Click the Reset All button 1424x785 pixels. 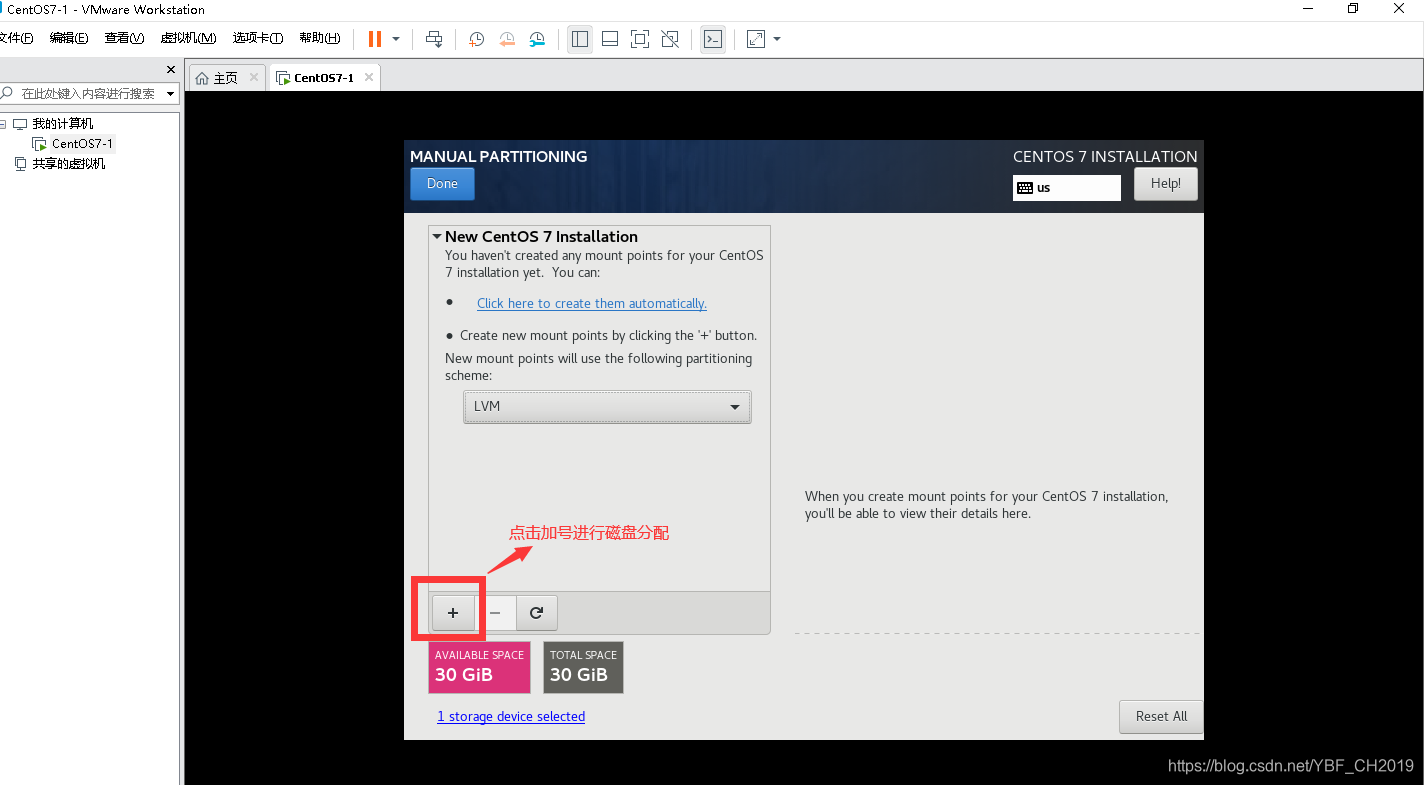point(1161,716)
